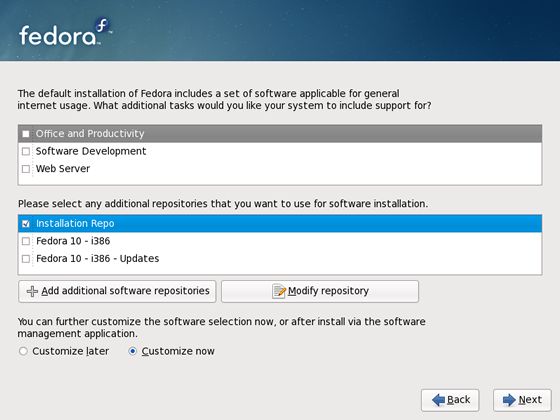Click the Fedora logo in header
The image size is (560, 420).
[65, 32]
